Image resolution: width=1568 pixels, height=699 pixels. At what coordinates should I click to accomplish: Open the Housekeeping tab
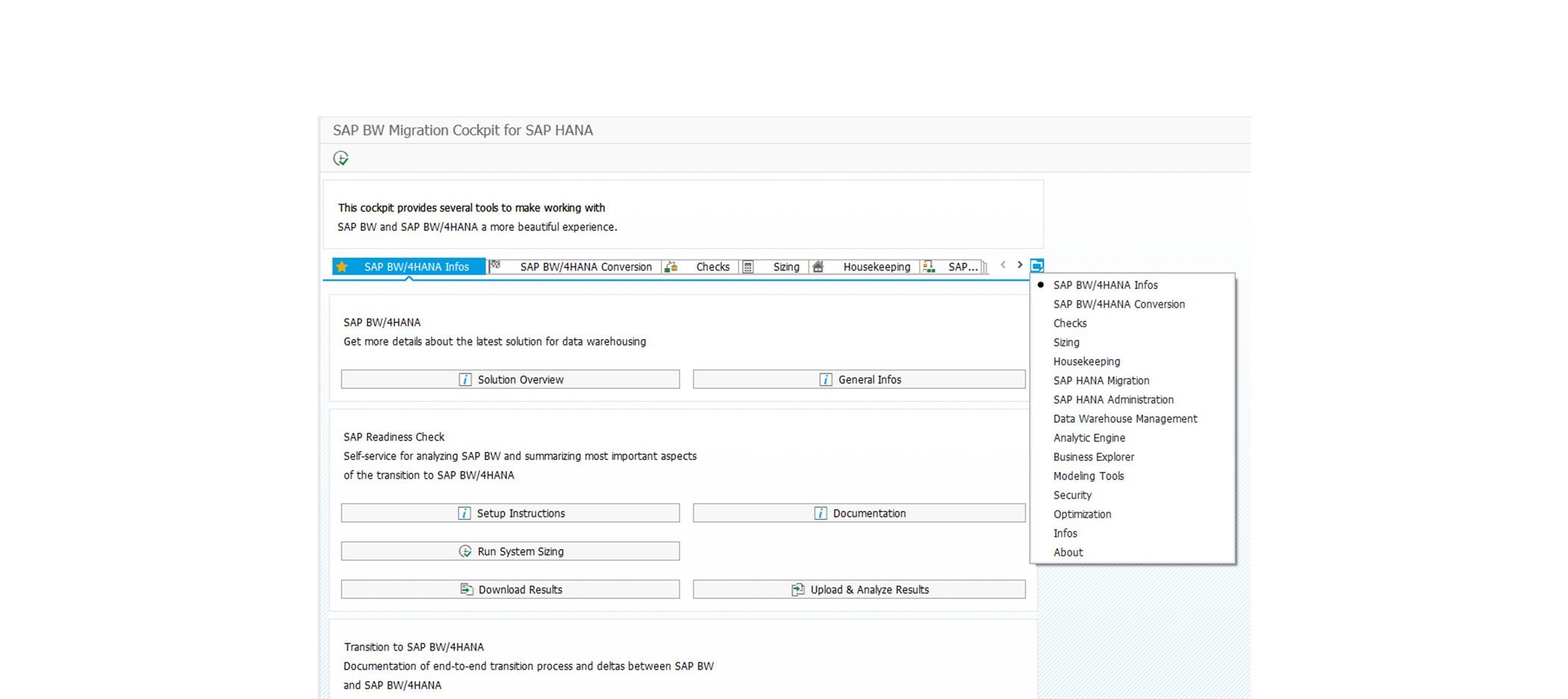pos(865,267)
